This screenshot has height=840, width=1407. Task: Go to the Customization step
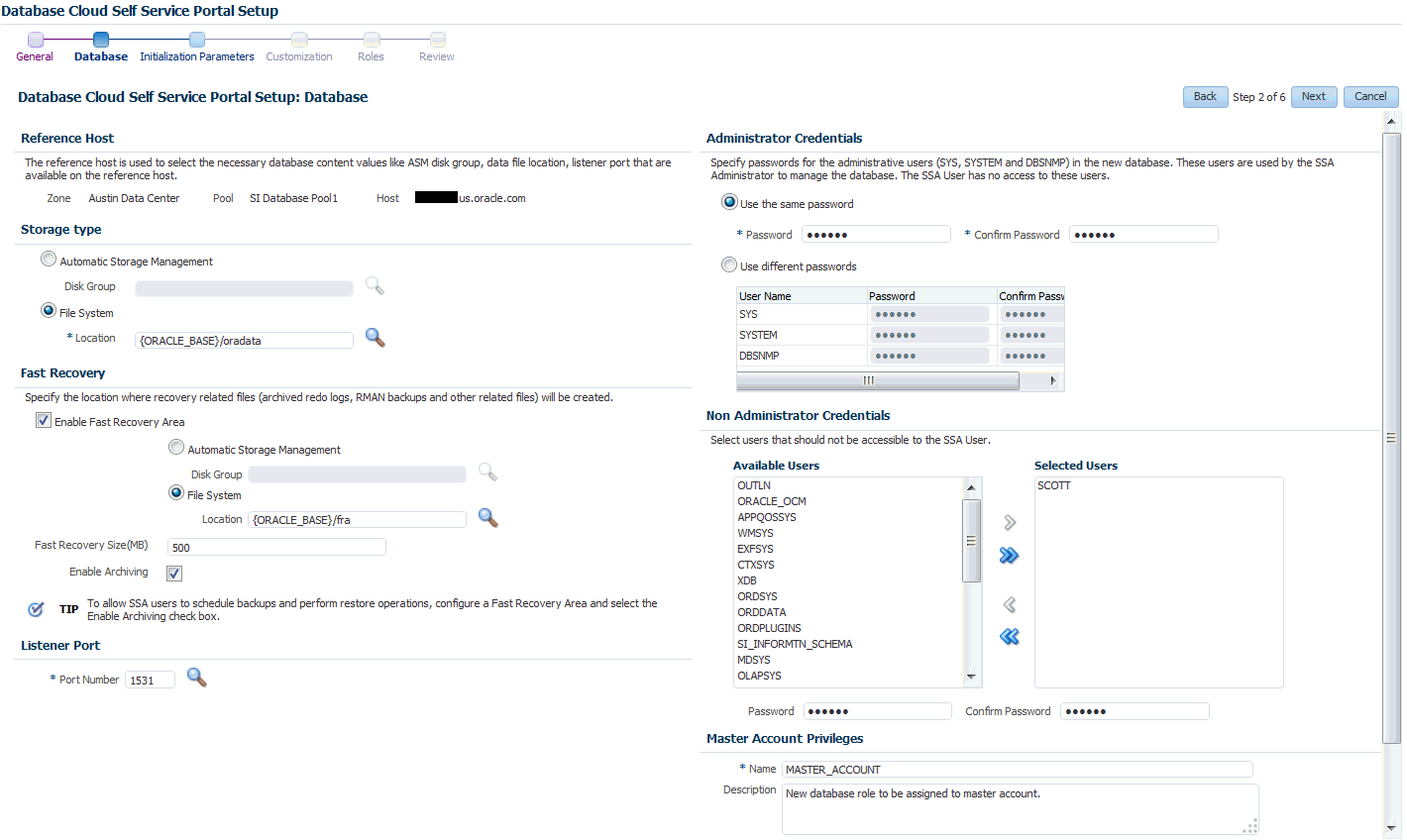pos(299,57)
